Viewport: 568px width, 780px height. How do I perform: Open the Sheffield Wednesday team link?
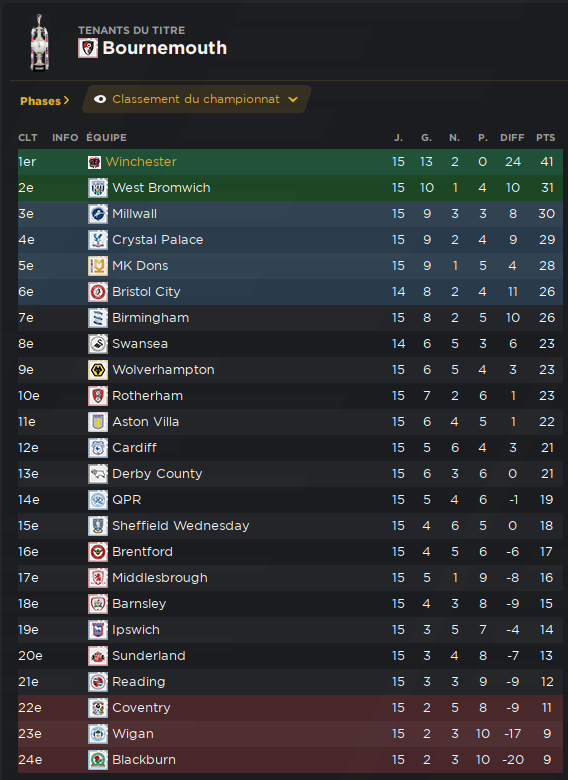click(x=181, y=526)
